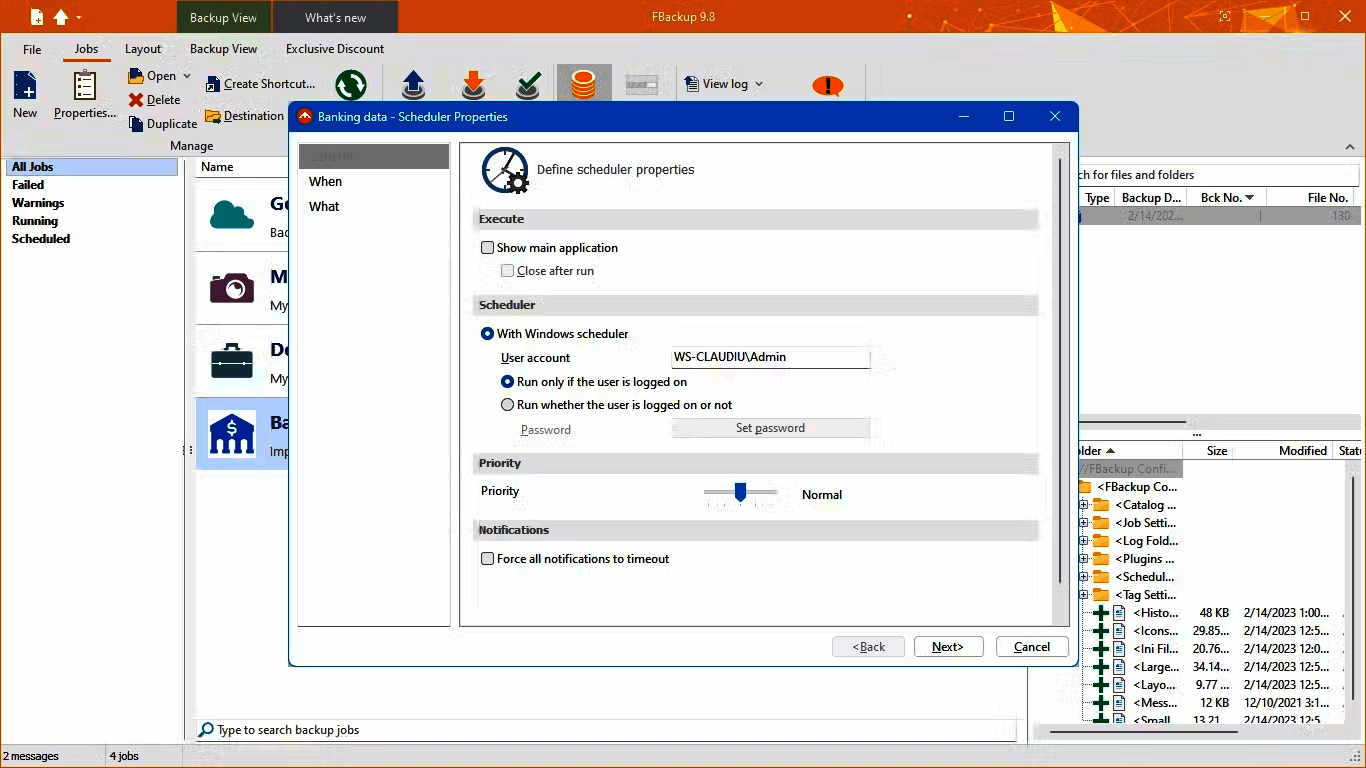Switch to the What's new tab
Screen dimensions: 1366x768
coord(335,17)
